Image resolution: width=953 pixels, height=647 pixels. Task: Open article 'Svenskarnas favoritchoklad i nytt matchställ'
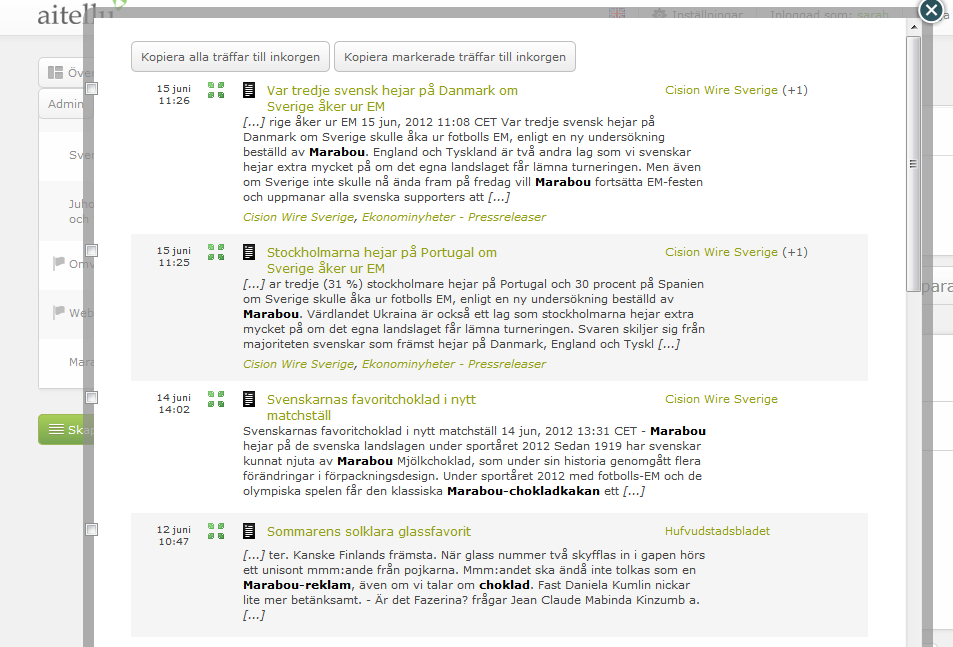(371, 408)
